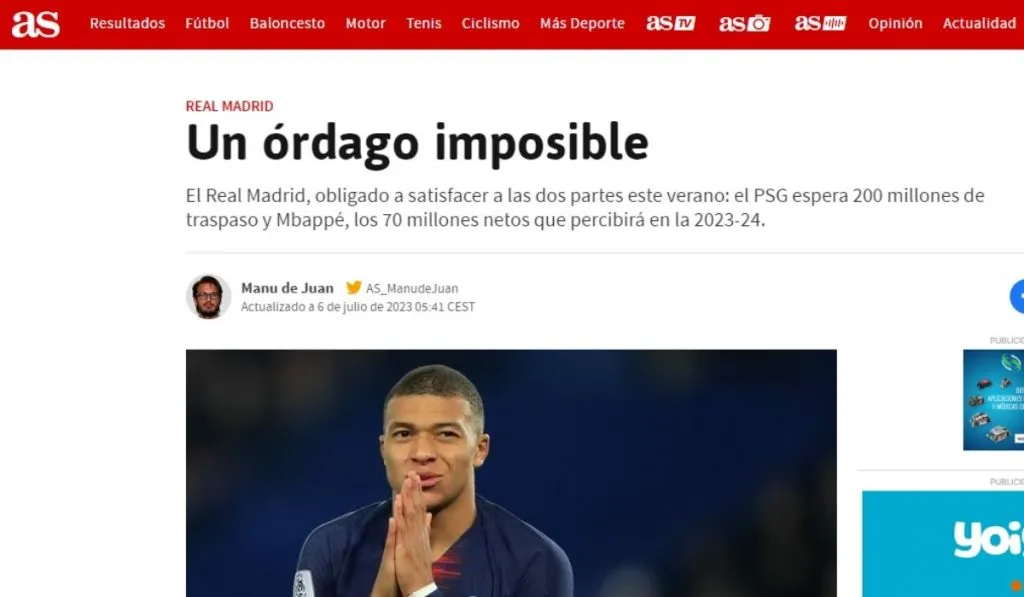Open the AS logo home page
The height and width of the screenshot is (597, 1024).
tap(36, 24)
